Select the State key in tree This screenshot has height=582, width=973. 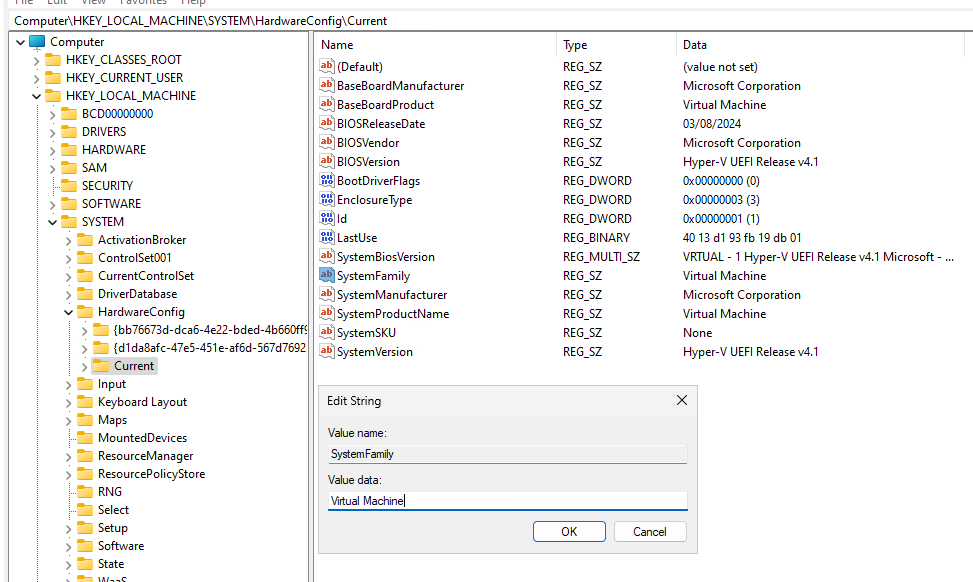click(111, 563)
